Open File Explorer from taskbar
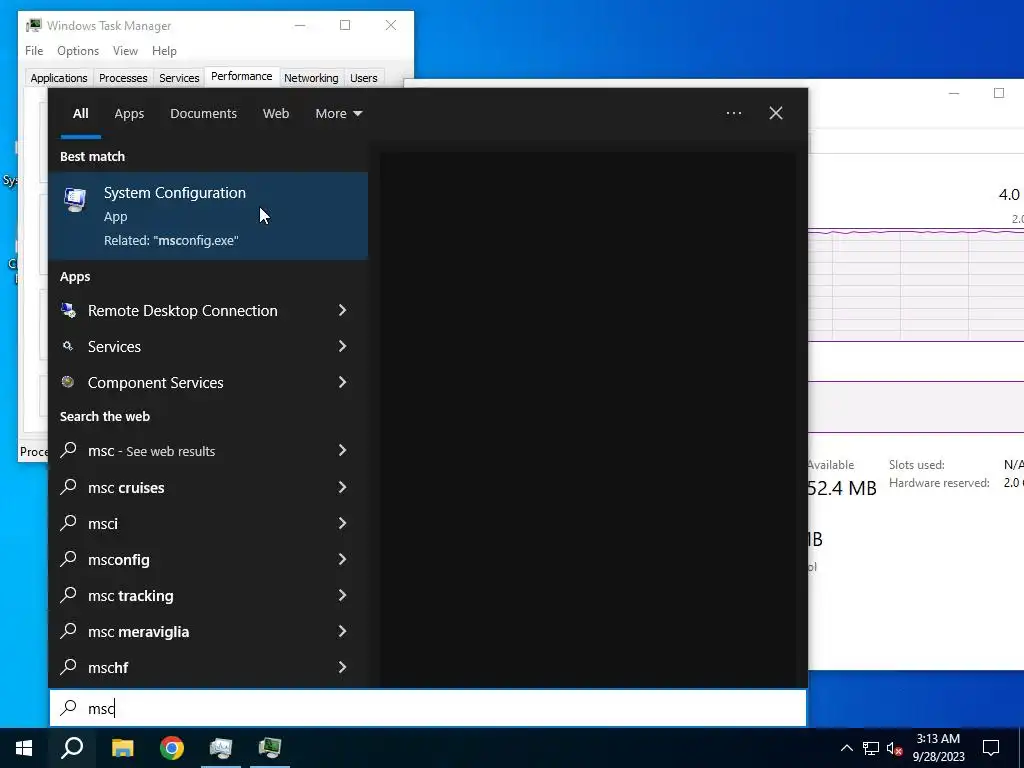 point(122,748)
